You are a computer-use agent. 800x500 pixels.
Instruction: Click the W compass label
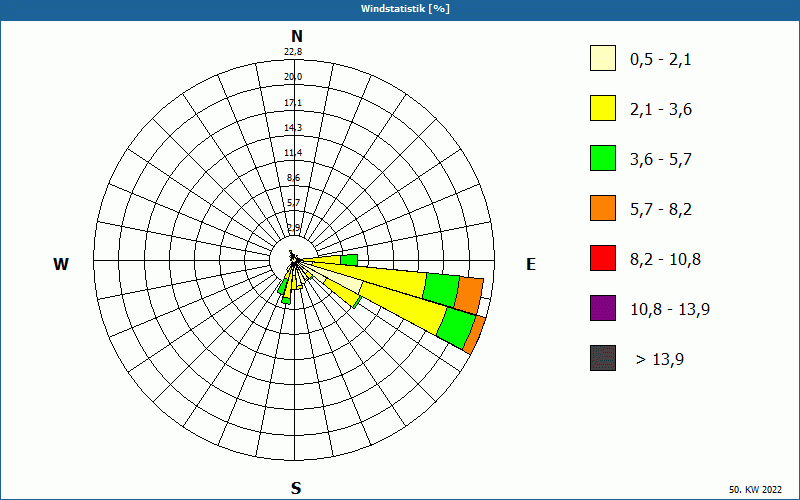(61, 264)
